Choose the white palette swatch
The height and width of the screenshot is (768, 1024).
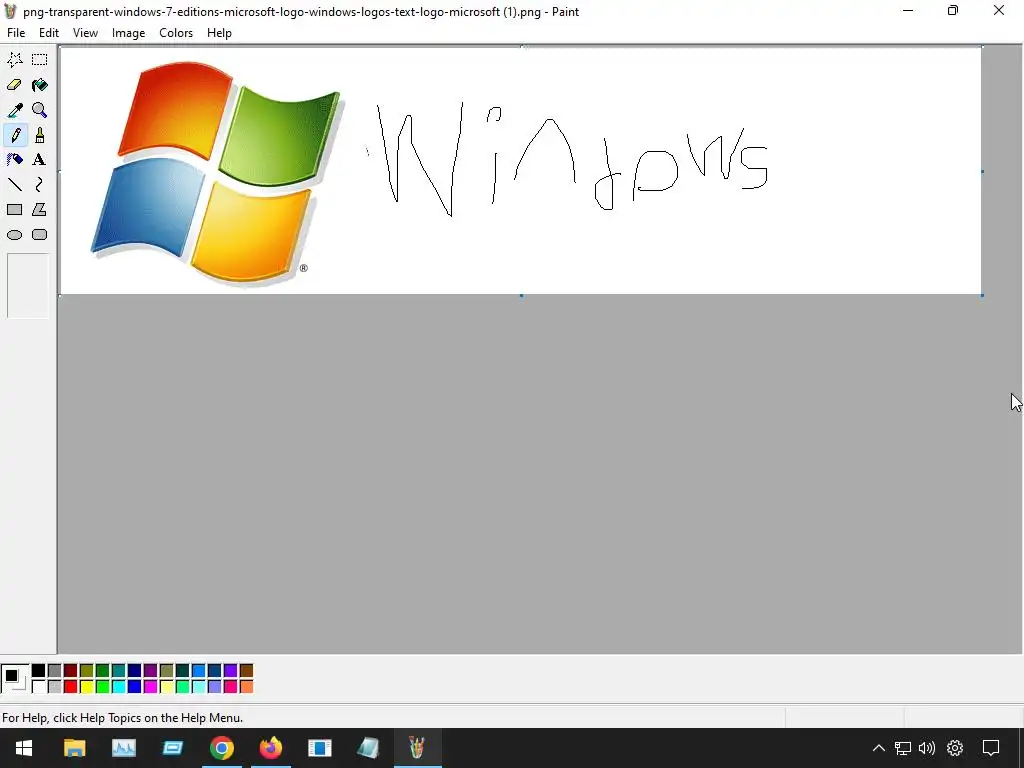click(x=39, y=686)
